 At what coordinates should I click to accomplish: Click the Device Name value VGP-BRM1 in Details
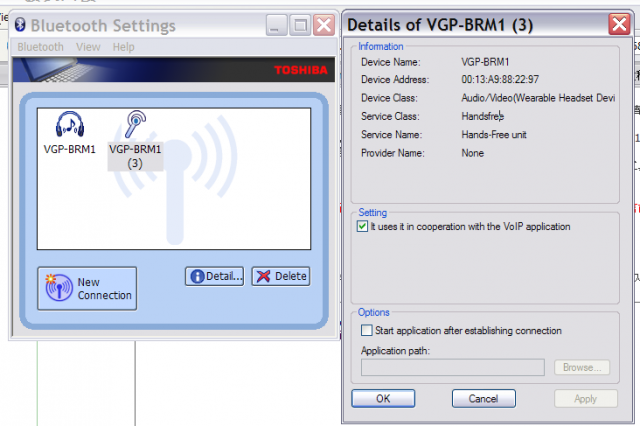[485, 62]
